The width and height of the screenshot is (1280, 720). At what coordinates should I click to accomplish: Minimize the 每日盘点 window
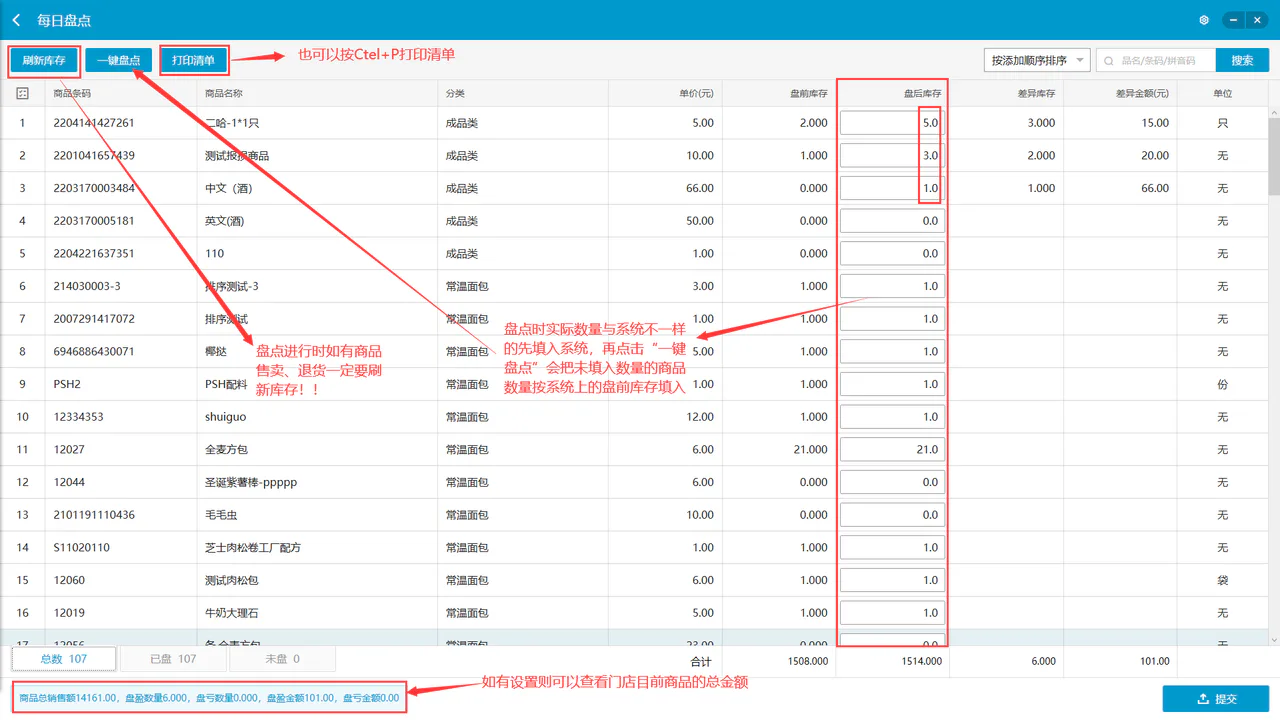tap(1235, 20)
